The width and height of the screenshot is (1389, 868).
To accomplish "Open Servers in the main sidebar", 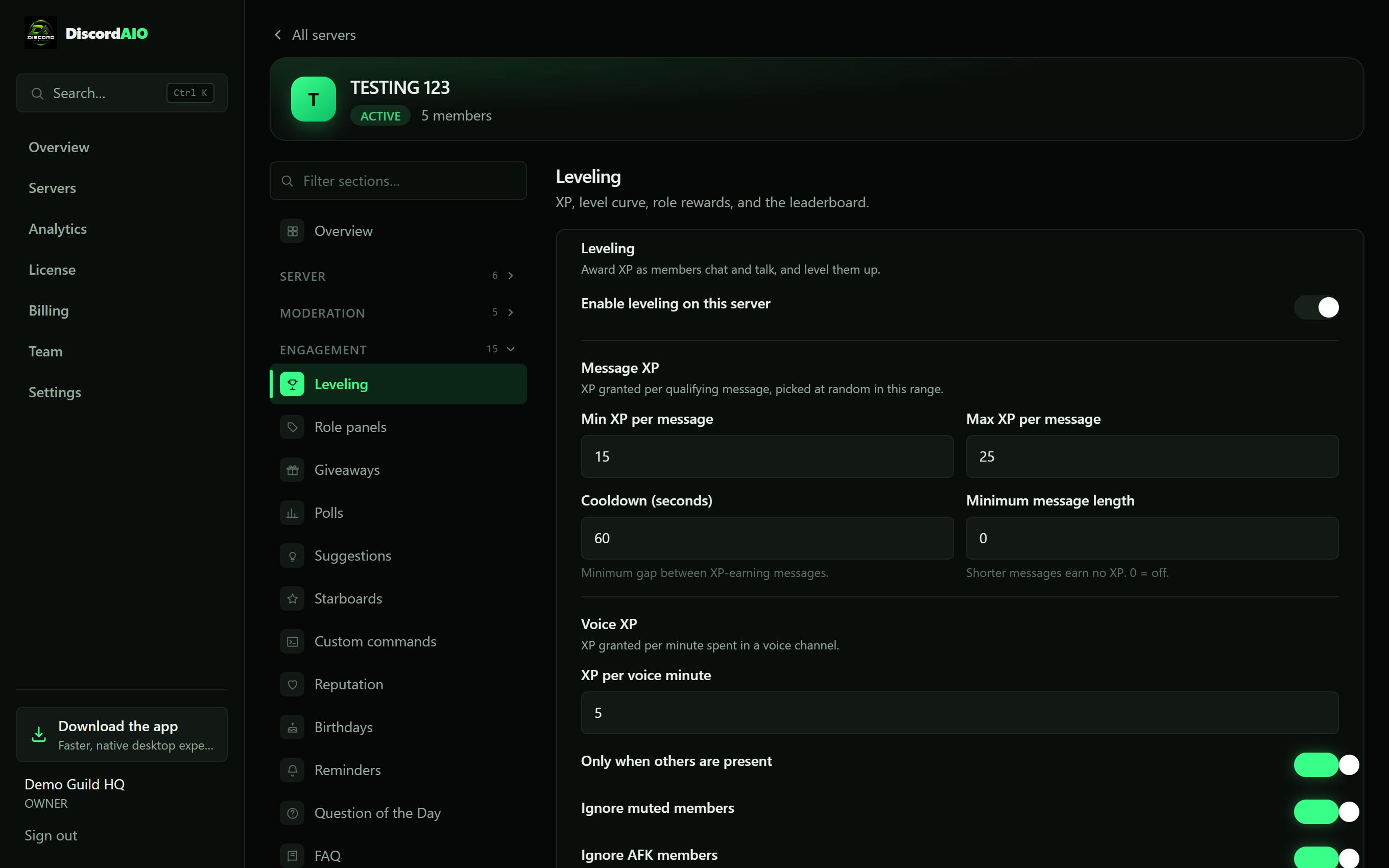I will tap(52, 188).
